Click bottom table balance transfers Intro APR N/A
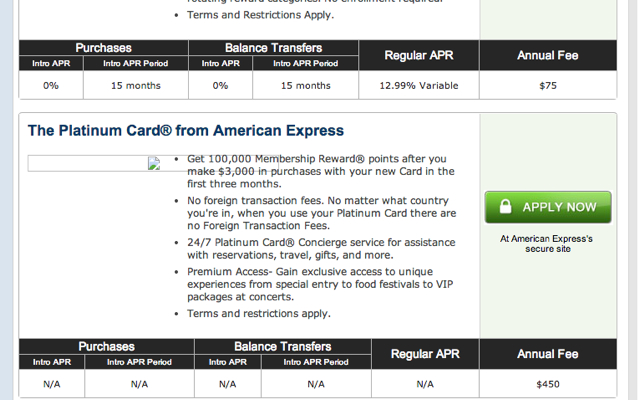This screenshot has height=400, width=640. coord(228,384)
